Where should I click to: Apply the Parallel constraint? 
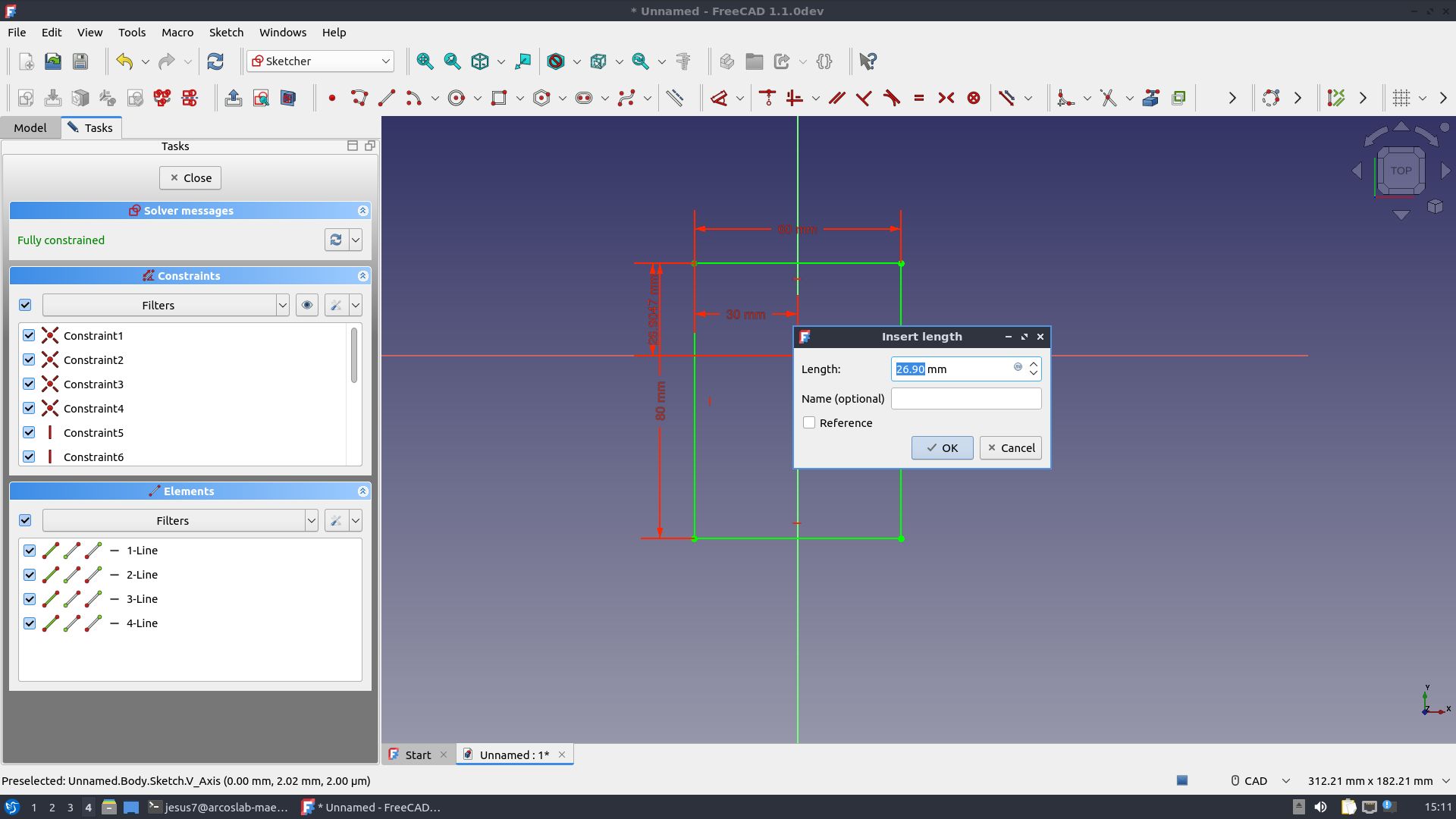(836, 98)
